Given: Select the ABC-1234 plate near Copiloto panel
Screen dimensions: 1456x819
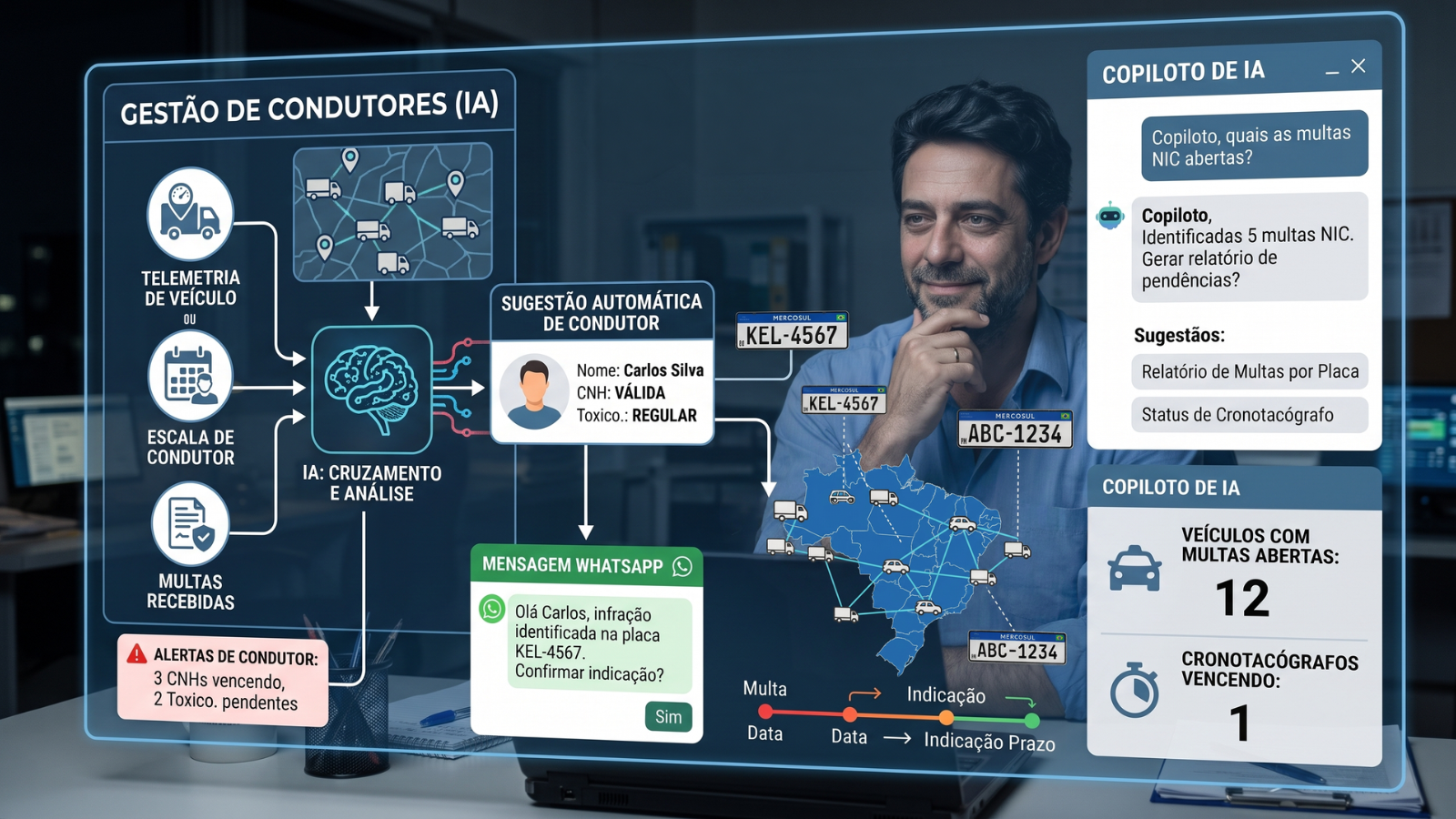Looking at the screenshot, I should (x=1015, y=430).
